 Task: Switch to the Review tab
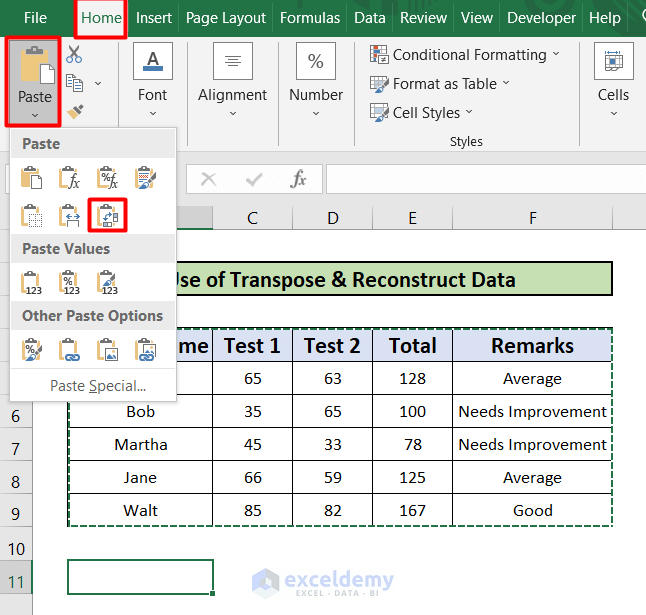point(423,18)
